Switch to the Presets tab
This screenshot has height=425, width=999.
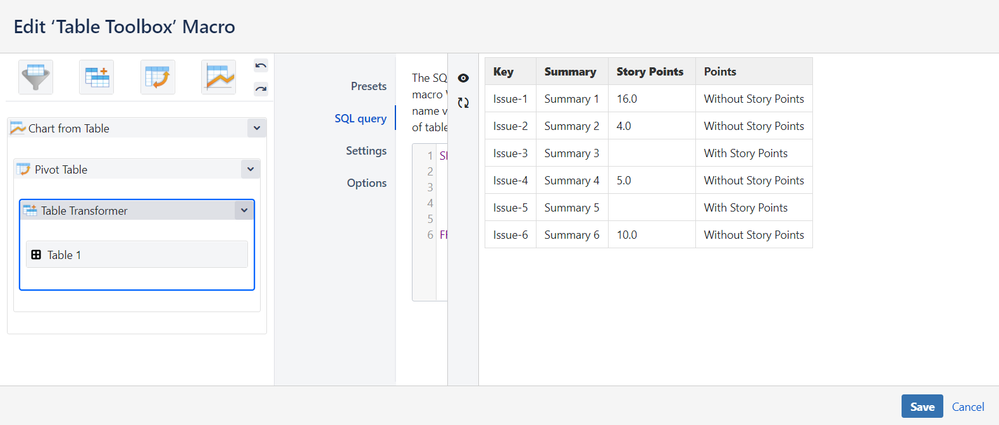click(x=368, y=86)
